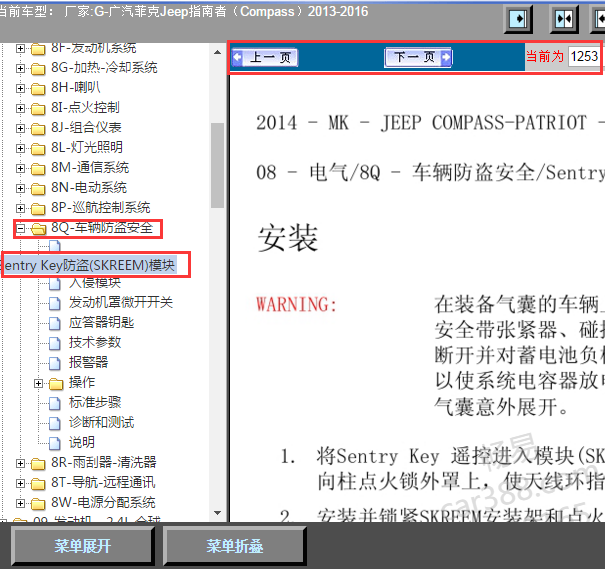This screenshot has height=569, width=605.
Task: Open the 说明 page
Action: tap(82, 442)
